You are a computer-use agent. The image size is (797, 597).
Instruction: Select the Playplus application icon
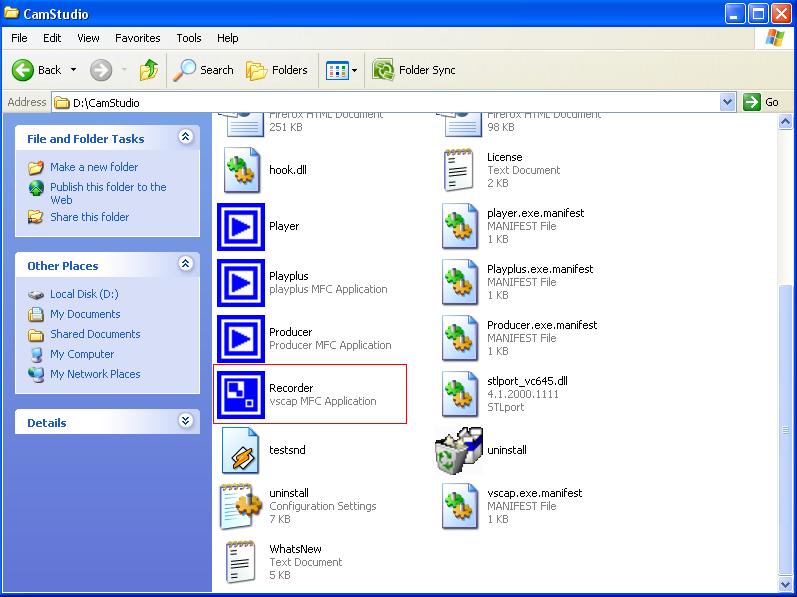[x=241, y=282]
